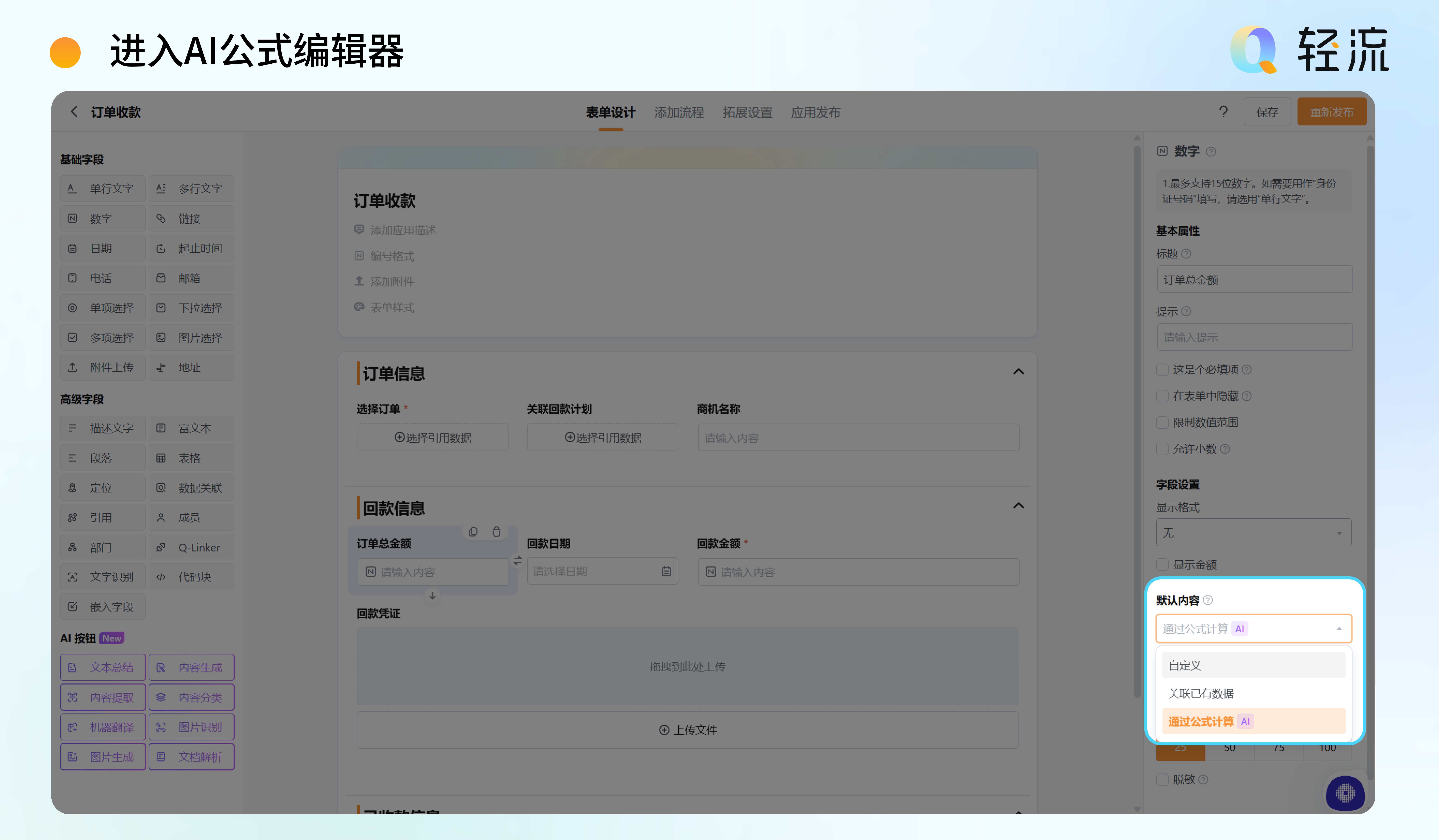Add the 单项选择 field
This screenshot has width=1439, height=840.
click(x=103, y=308)
